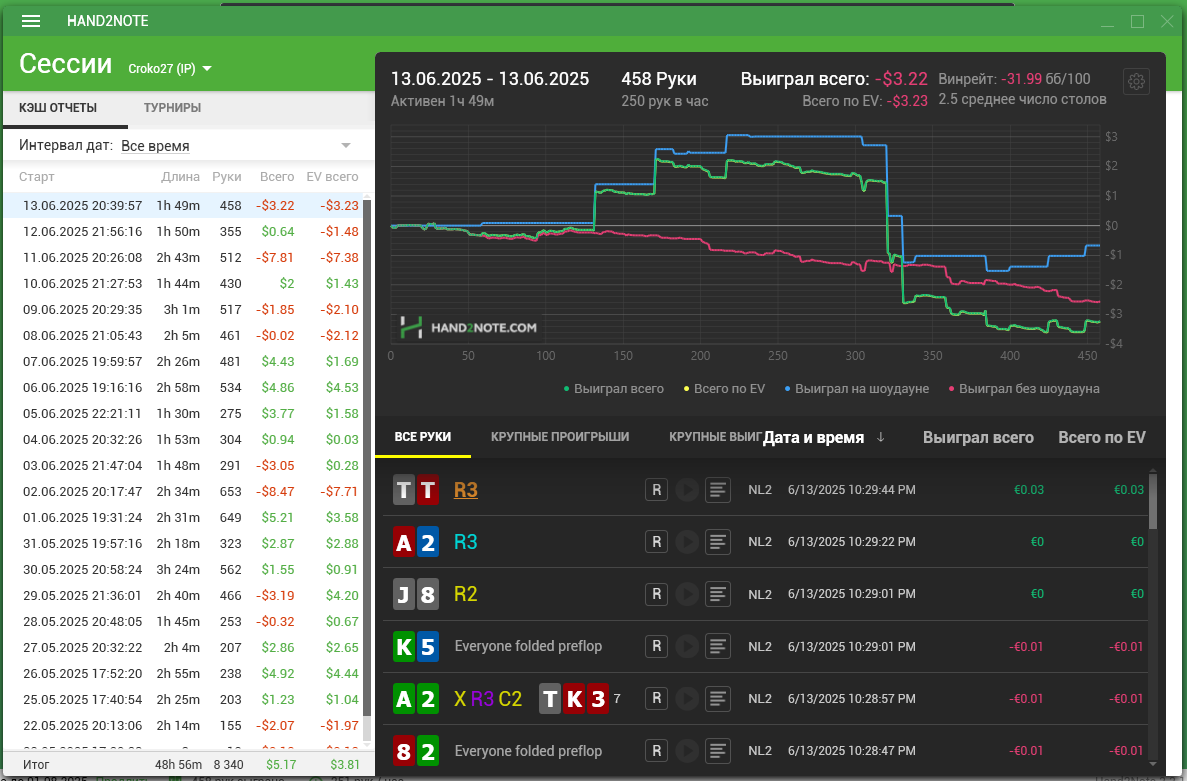Open the Croko27 (IP) player dropdown
1187x781 pixels.
pyautogui.click(x=170, y=68)
